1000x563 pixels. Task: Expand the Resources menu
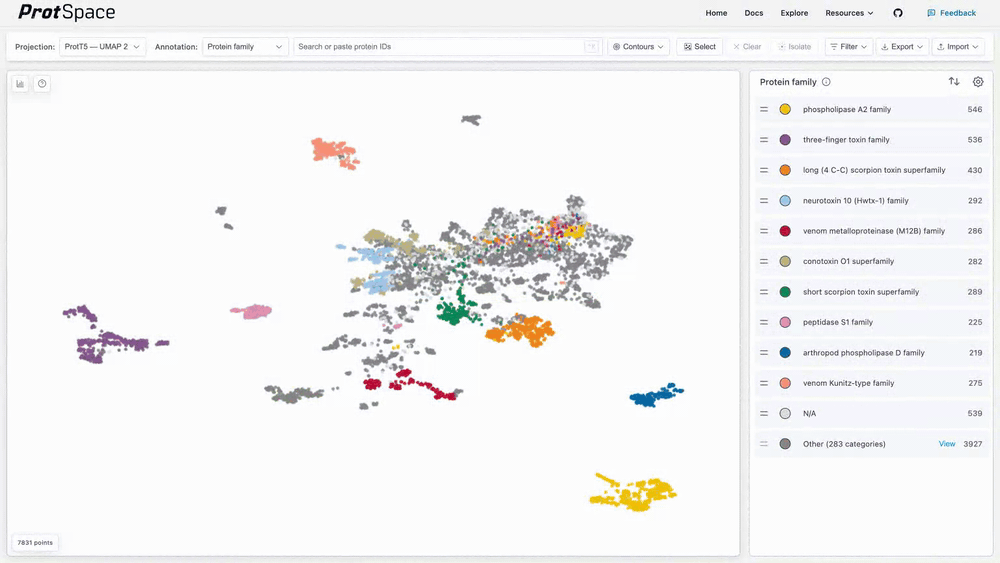click(849, 13)
